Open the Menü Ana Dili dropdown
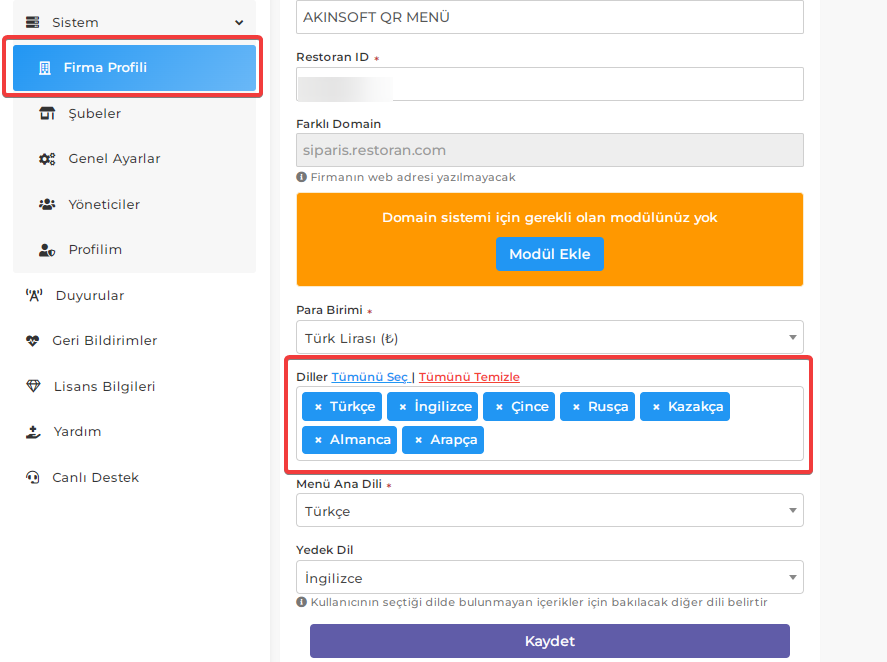The image size is (887, 662). pos(550,511)
